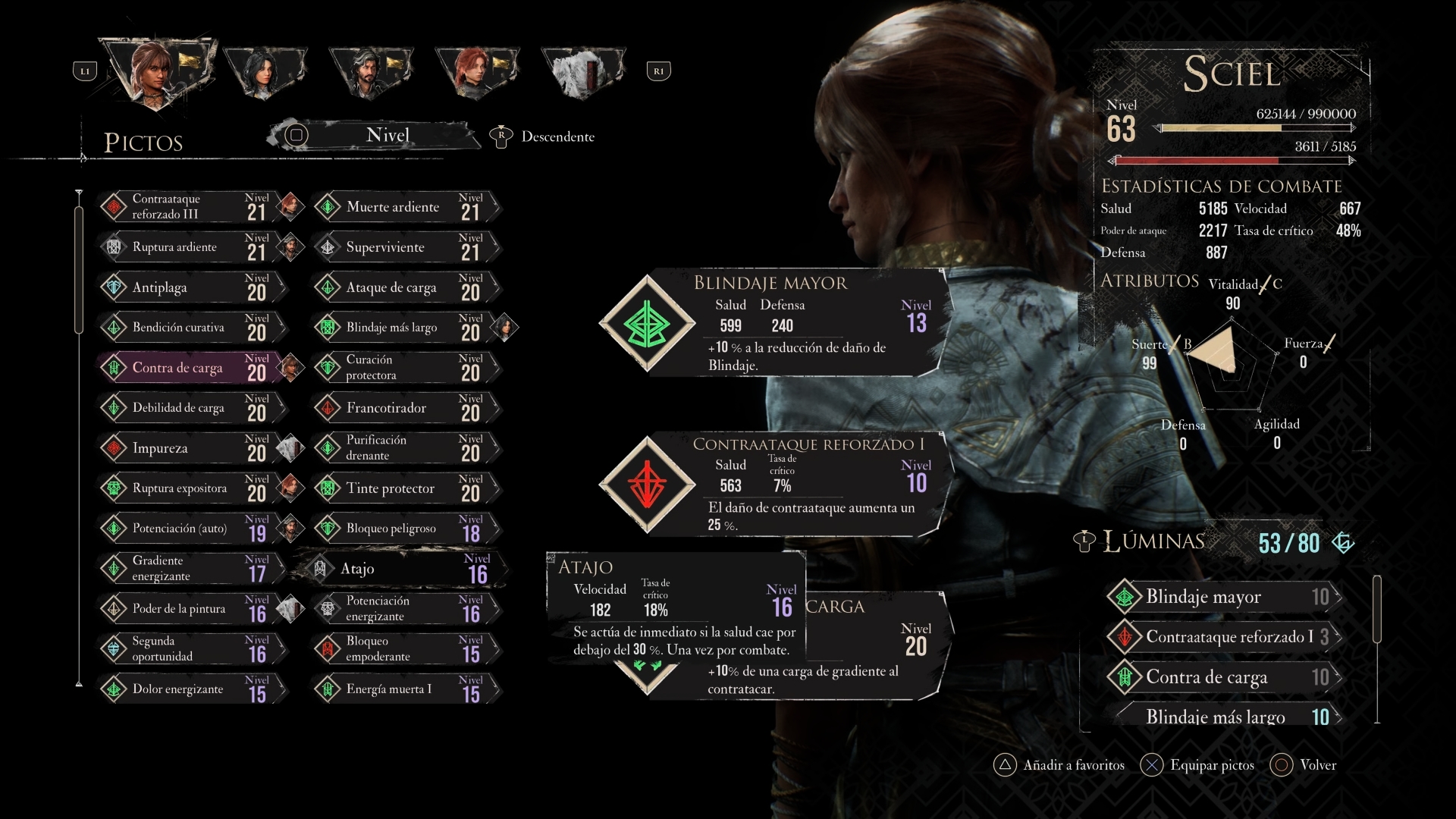
Task: Open the Nivel sort selector
Action: [375, 136]
